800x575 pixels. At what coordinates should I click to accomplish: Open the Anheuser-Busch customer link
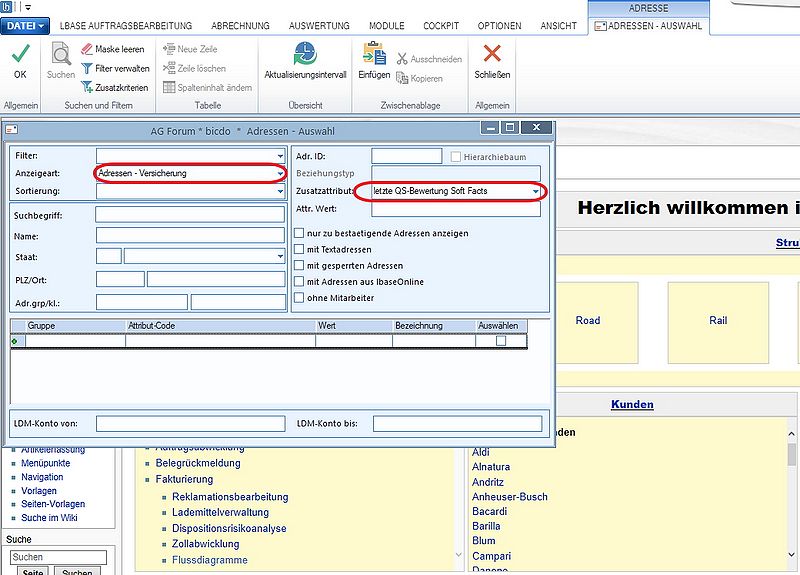510,497
